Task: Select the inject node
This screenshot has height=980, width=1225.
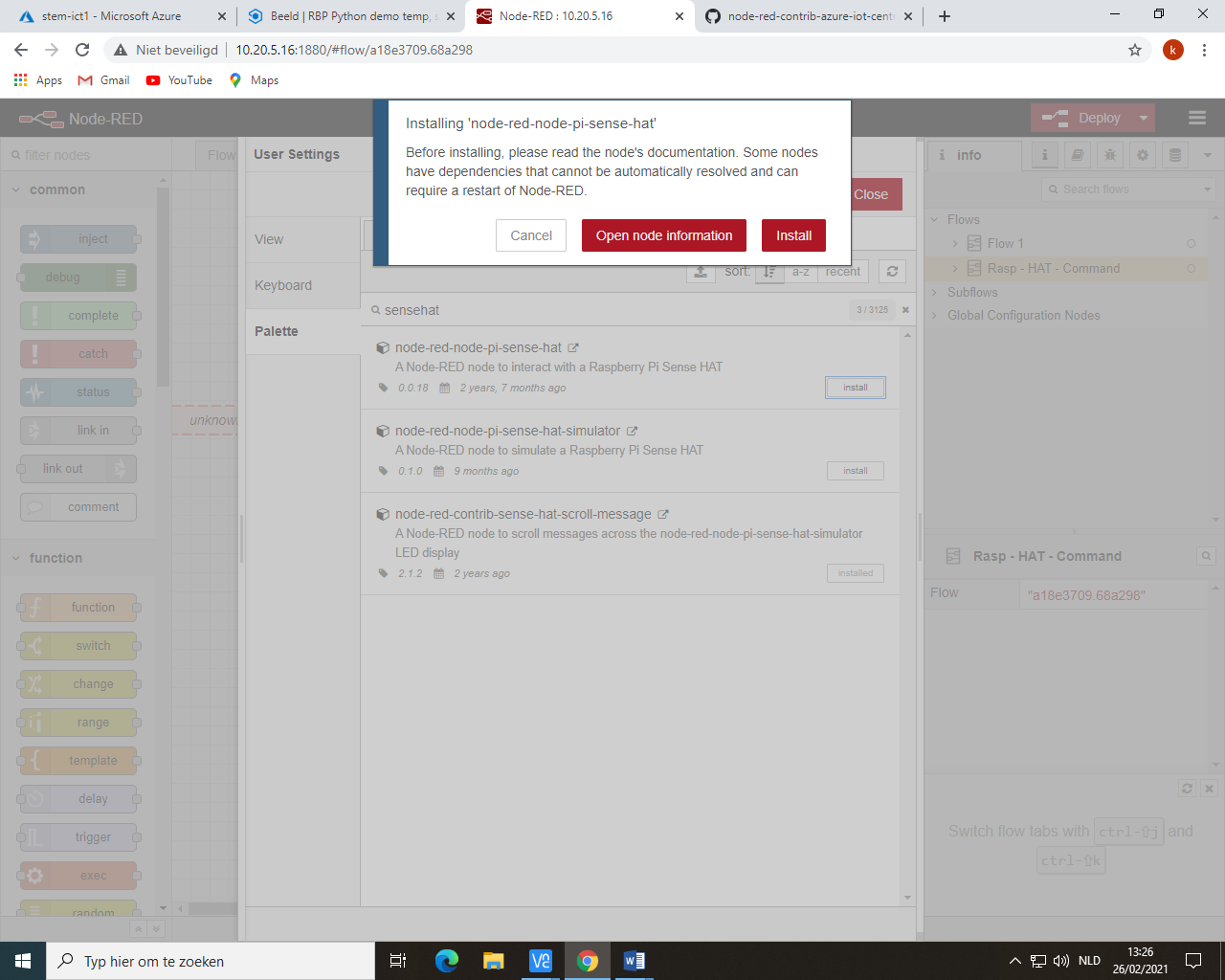Action: pos(78,239)
